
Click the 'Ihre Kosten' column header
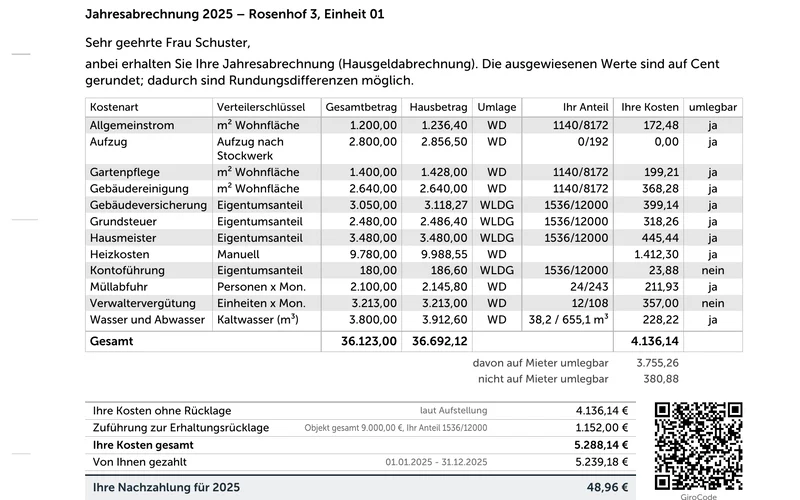(x=650, y=107)
